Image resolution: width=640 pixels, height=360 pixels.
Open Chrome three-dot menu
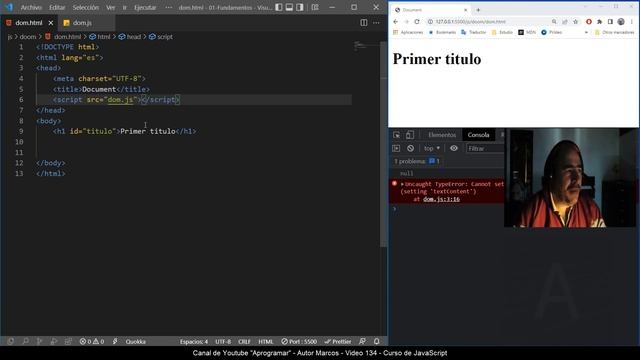[x=632, y=22]
